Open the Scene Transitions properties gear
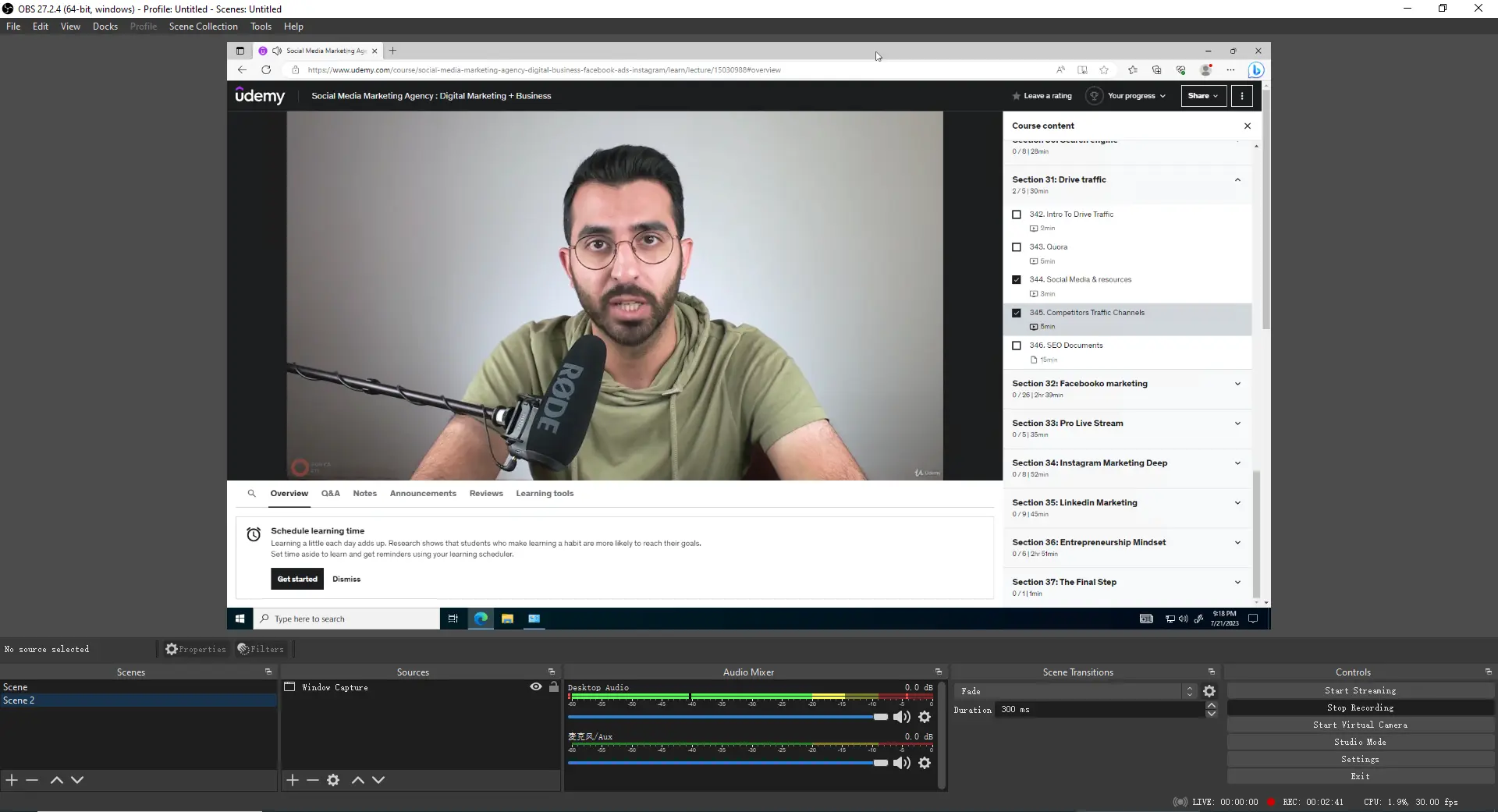 1209,691
